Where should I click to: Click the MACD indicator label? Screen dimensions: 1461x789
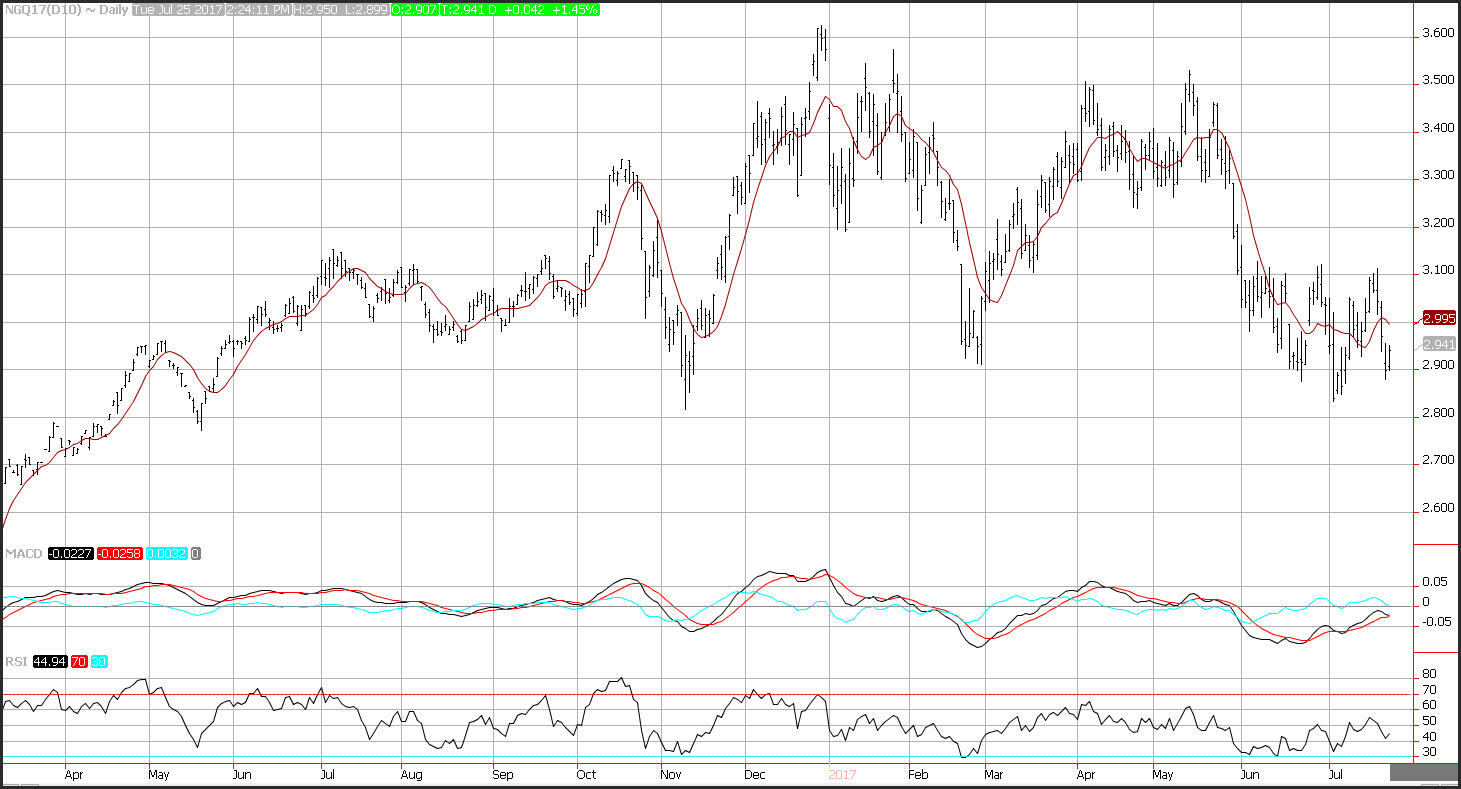[21, 554]
